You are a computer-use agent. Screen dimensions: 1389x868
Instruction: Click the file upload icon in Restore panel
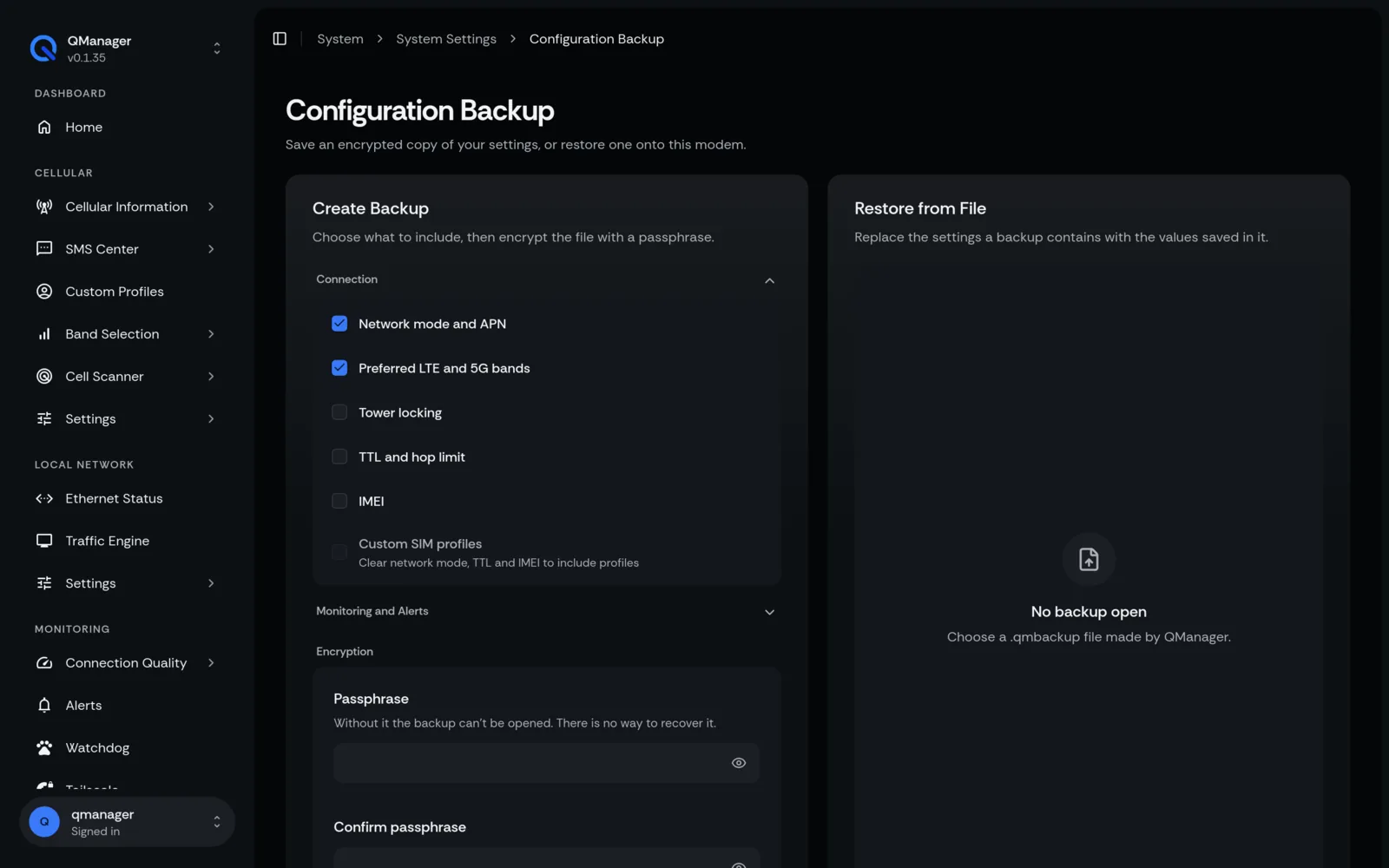point(1089,559)
